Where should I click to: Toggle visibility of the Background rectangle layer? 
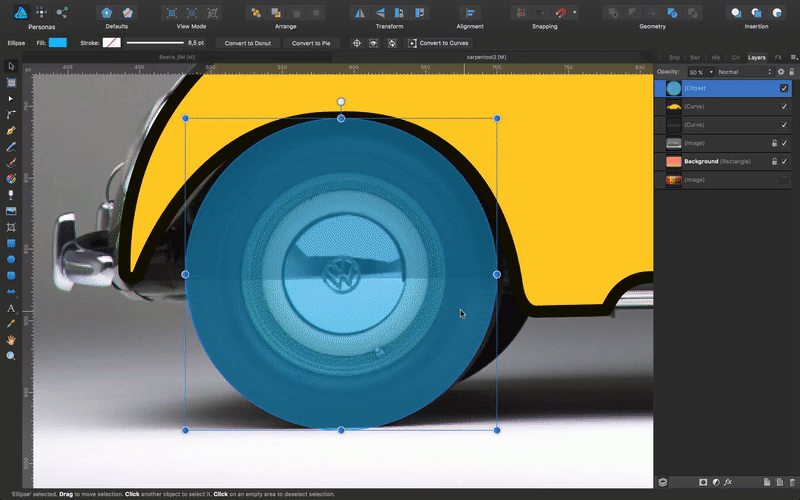[x=784, y=161]
